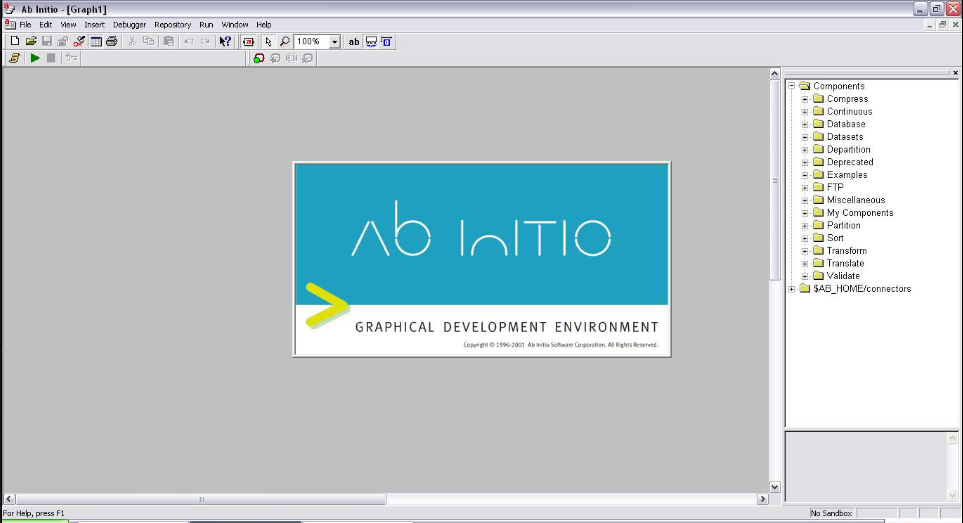Print the graph using printer icon
Screen dimensions: 963x523
[x=112, y=41]
